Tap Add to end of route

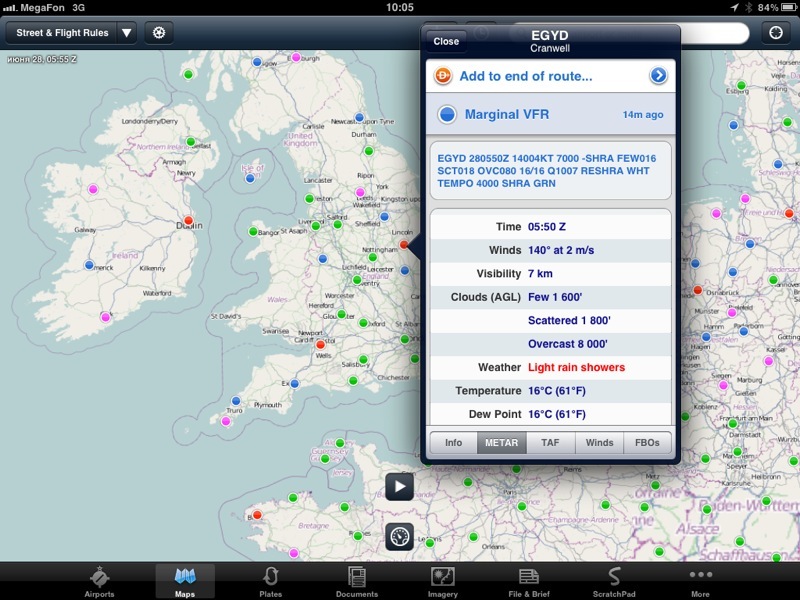(525, 76)
